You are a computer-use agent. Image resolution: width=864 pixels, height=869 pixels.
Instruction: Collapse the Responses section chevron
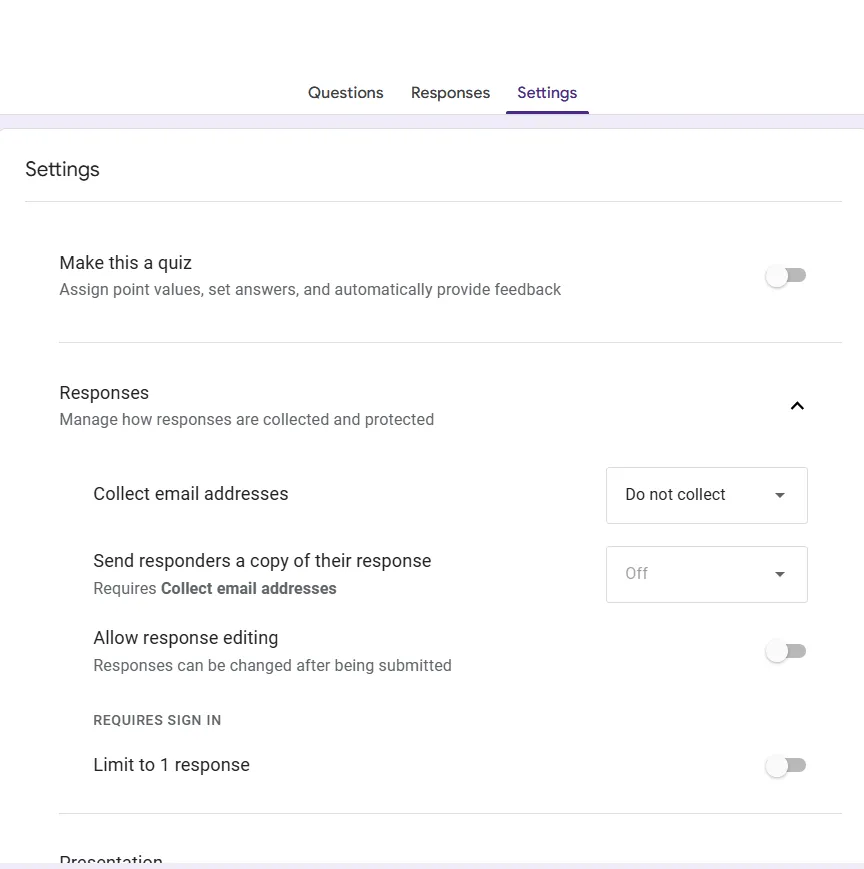797,406
